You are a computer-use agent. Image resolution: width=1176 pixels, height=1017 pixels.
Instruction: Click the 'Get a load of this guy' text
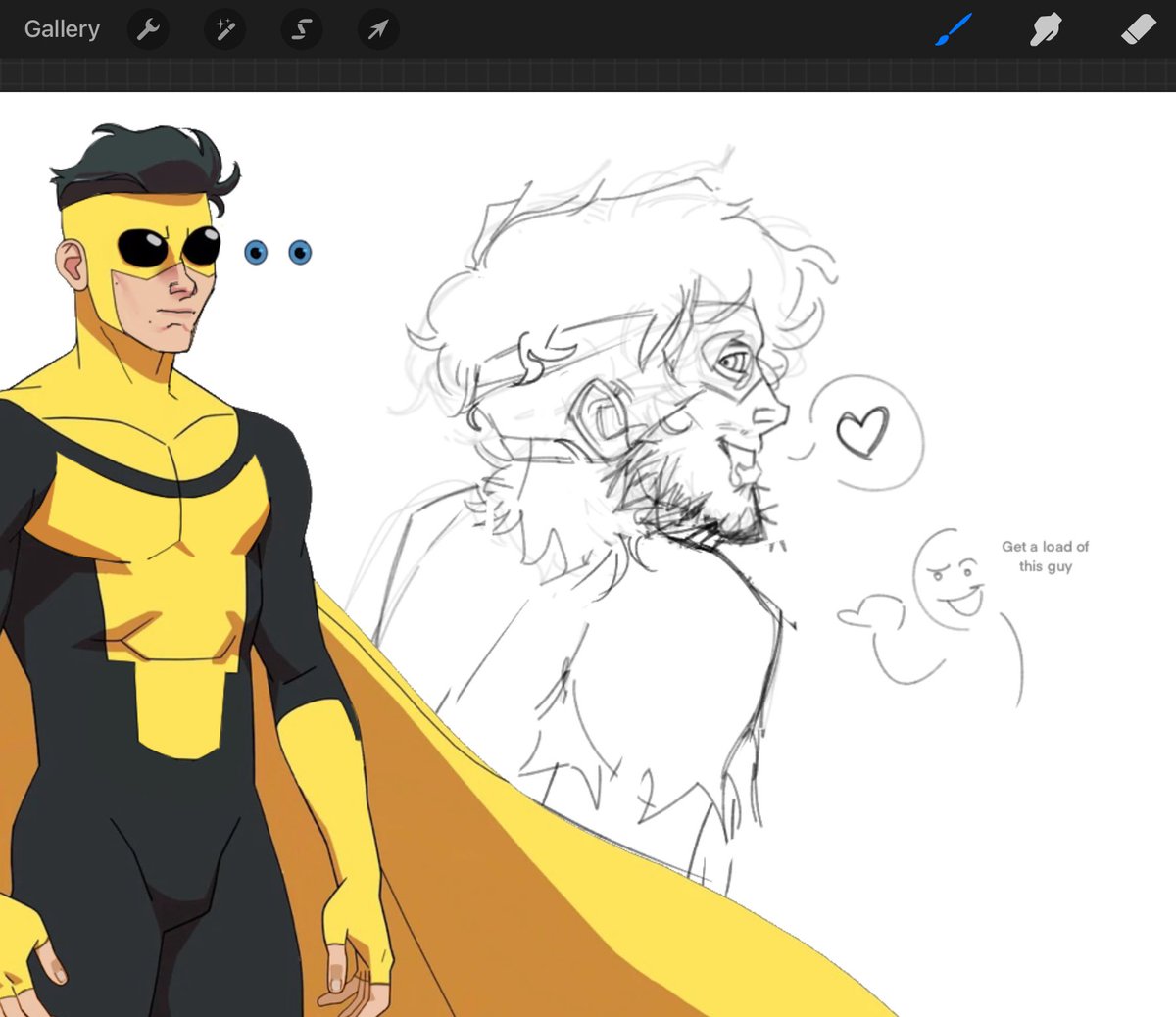click(1045, 557)
